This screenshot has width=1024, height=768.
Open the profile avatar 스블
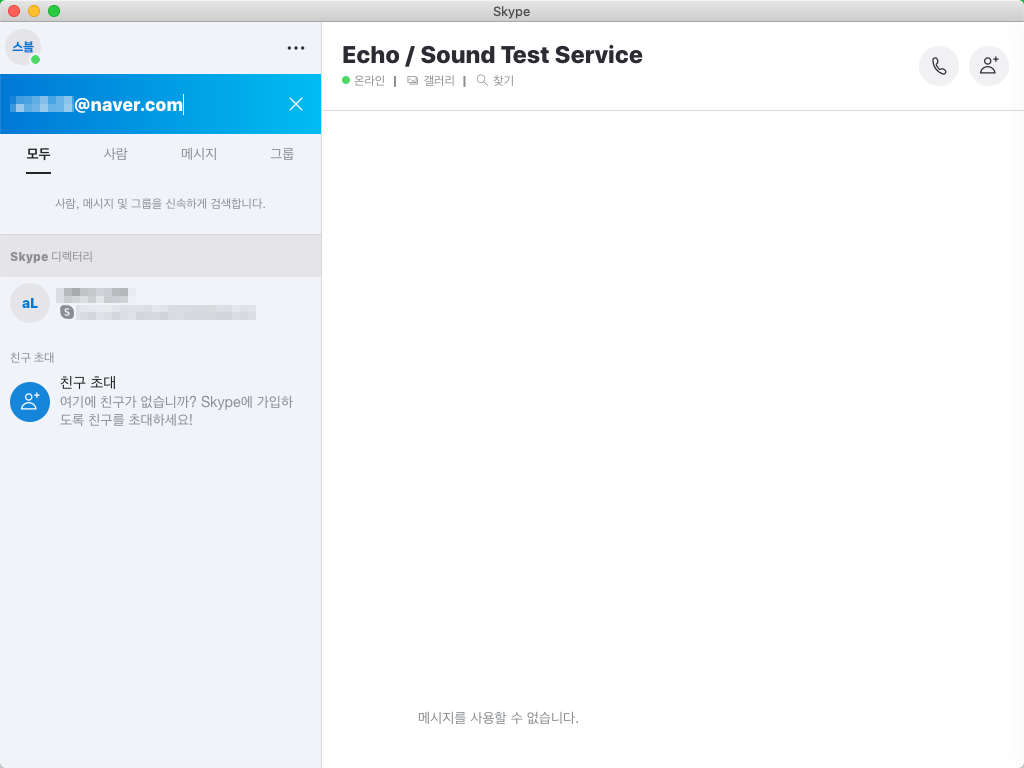pyautogui.click(x=23, y=47)
